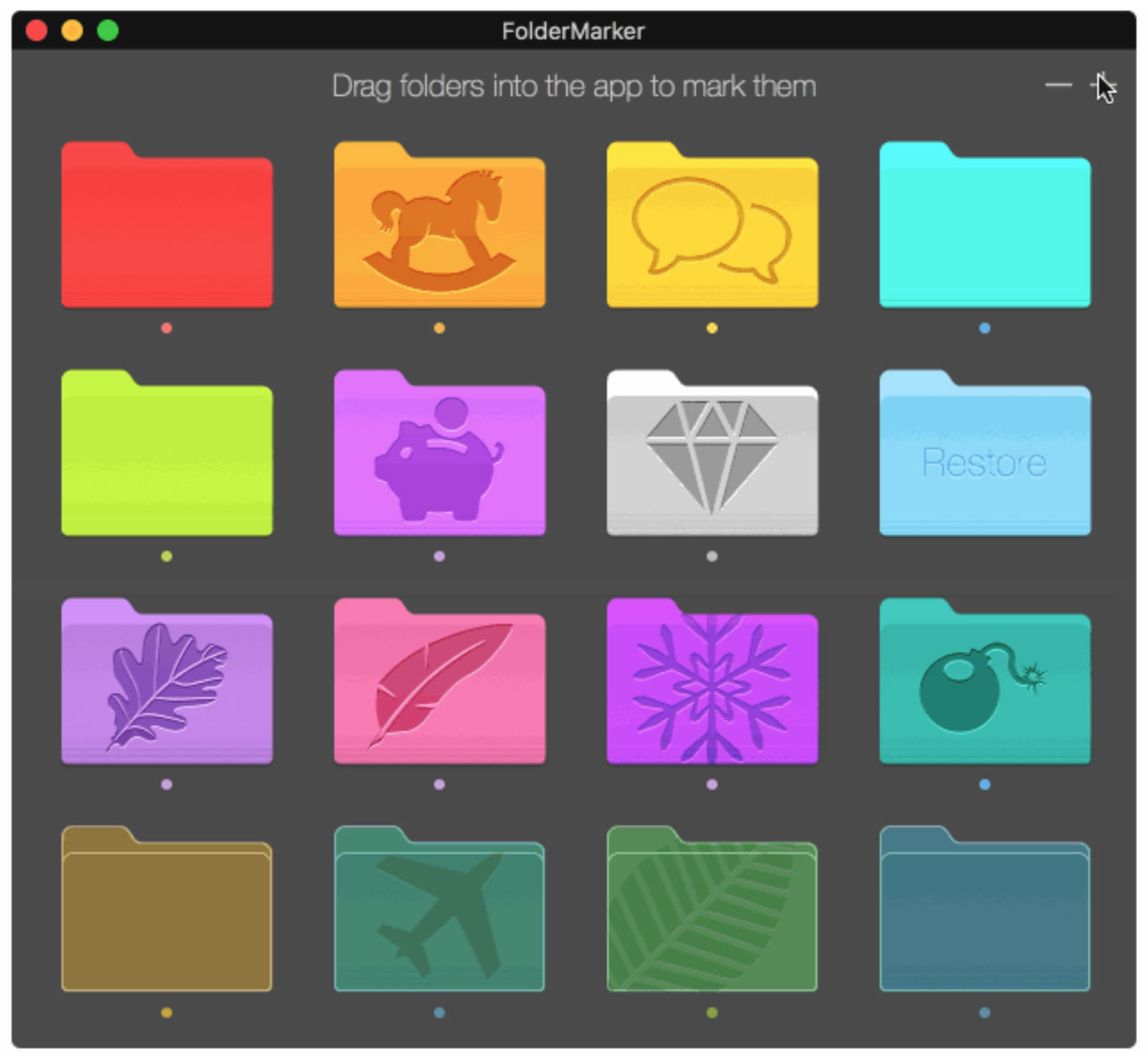Select the oak leaf folder icon
Screen dimensions: 1148x1059
point(166,685)
